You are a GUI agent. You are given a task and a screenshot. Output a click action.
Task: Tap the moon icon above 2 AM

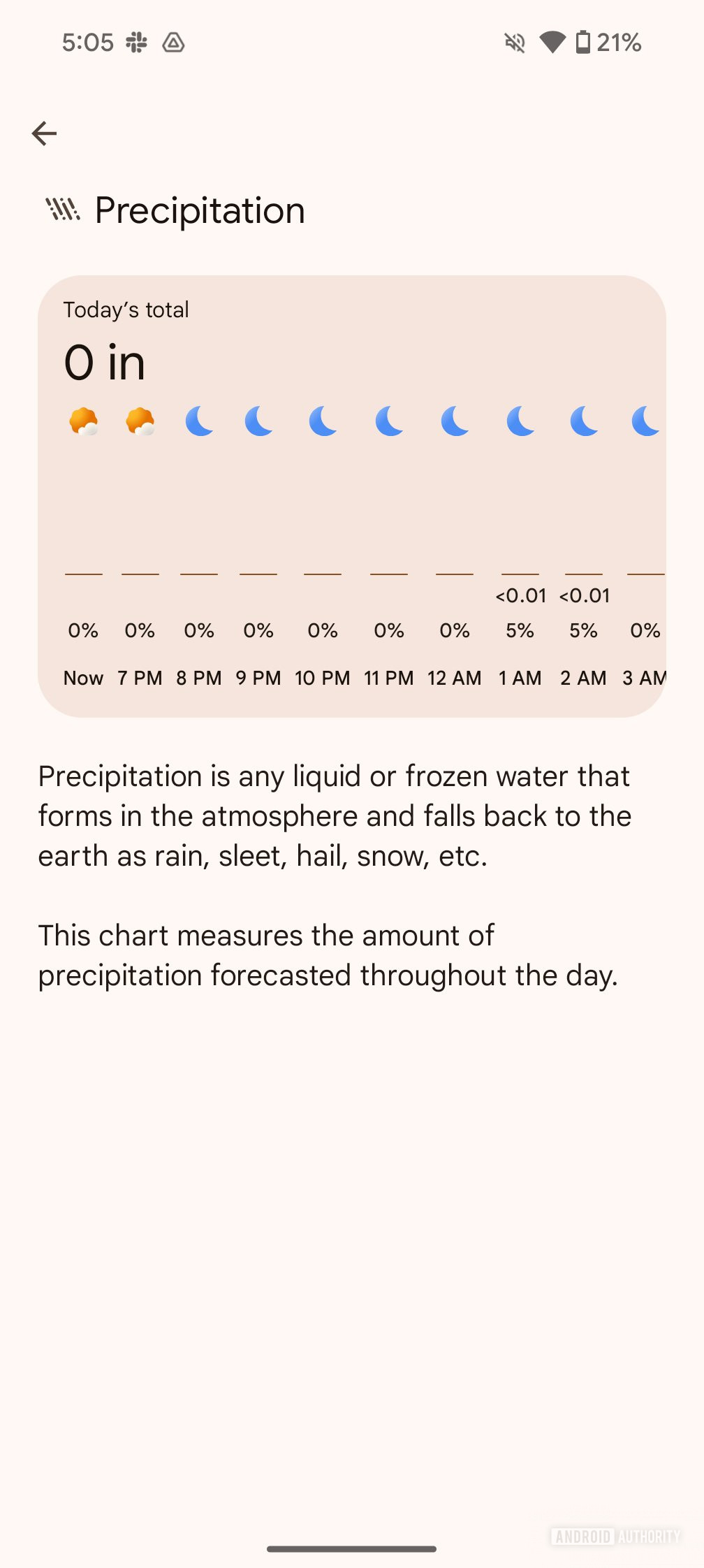[585, 422]
